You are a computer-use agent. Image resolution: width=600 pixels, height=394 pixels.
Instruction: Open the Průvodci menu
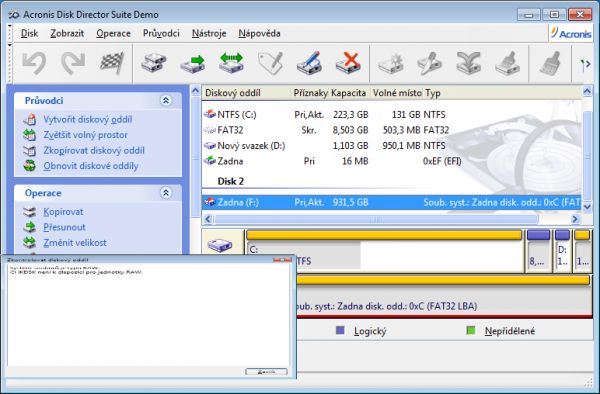pos(161,34)
